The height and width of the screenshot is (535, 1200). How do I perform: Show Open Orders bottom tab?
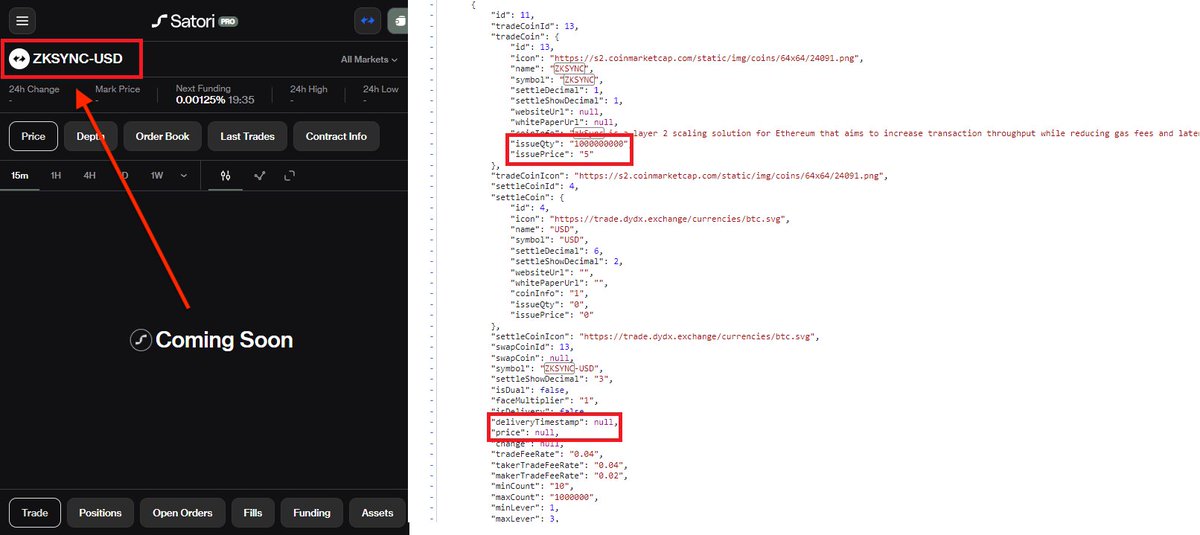[183, 513]
